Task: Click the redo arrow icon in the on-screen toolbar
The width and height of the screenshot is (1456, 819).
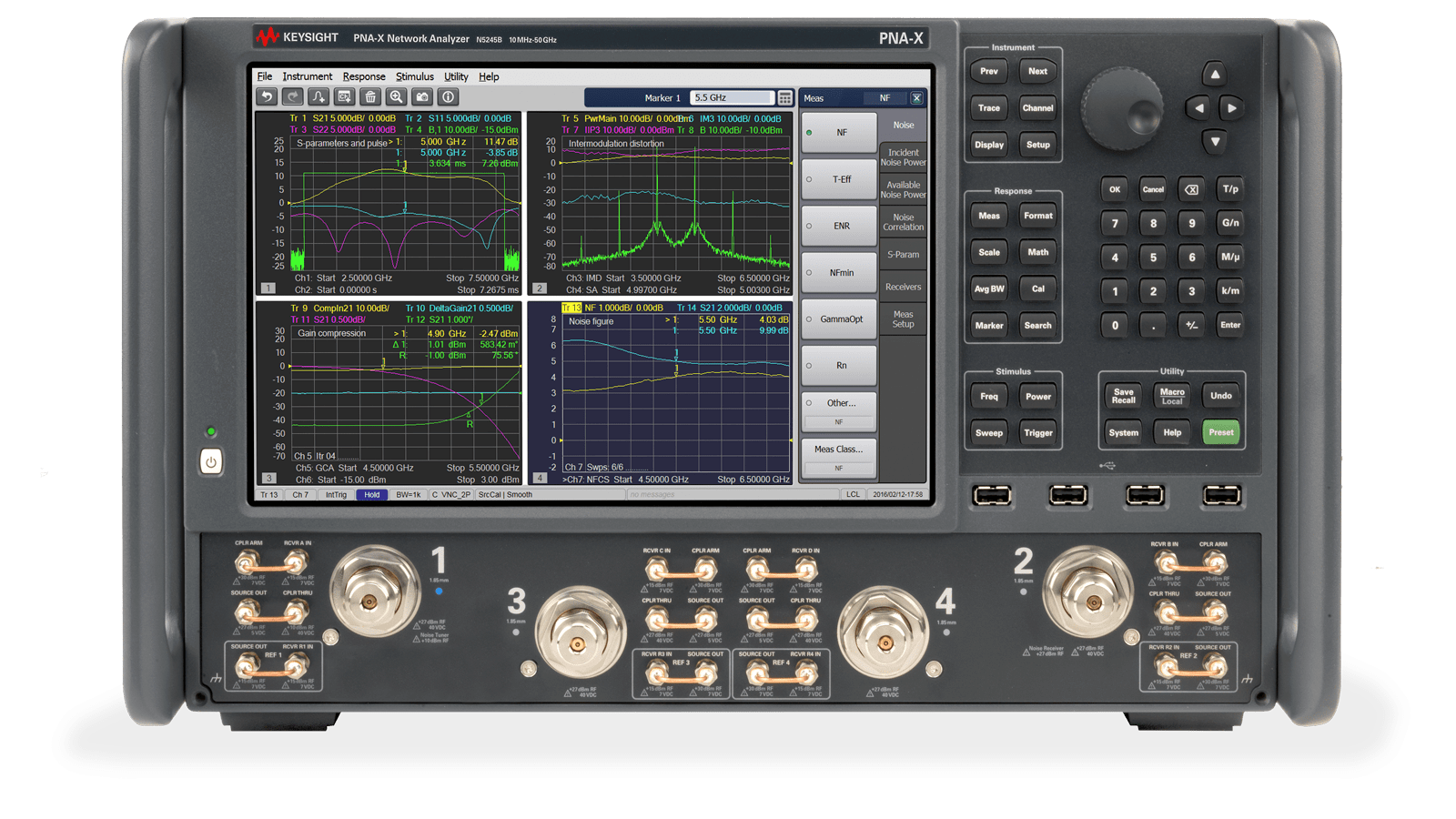Action: pos(292,96)
